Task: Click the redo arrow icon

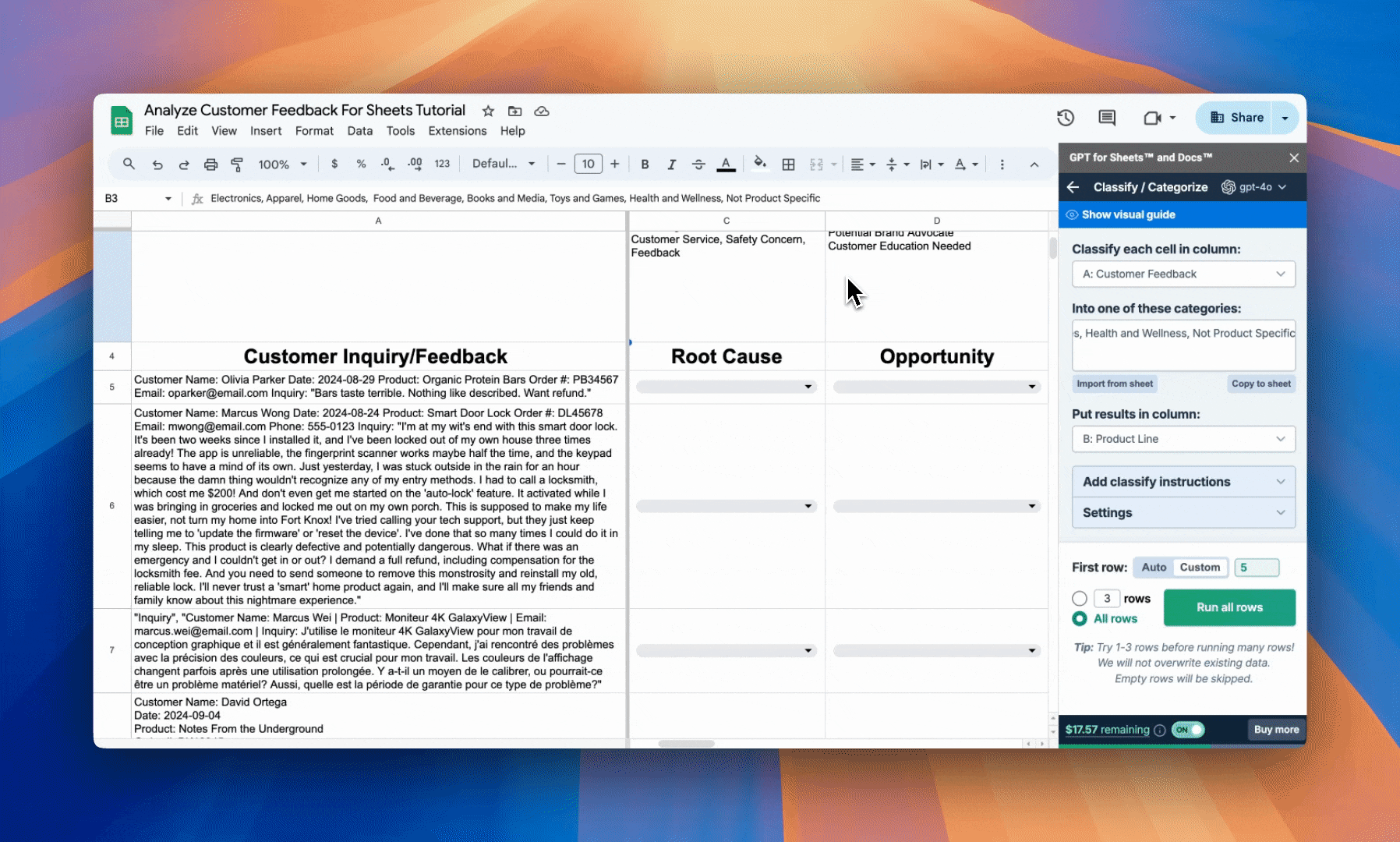Action: point(184,165)
